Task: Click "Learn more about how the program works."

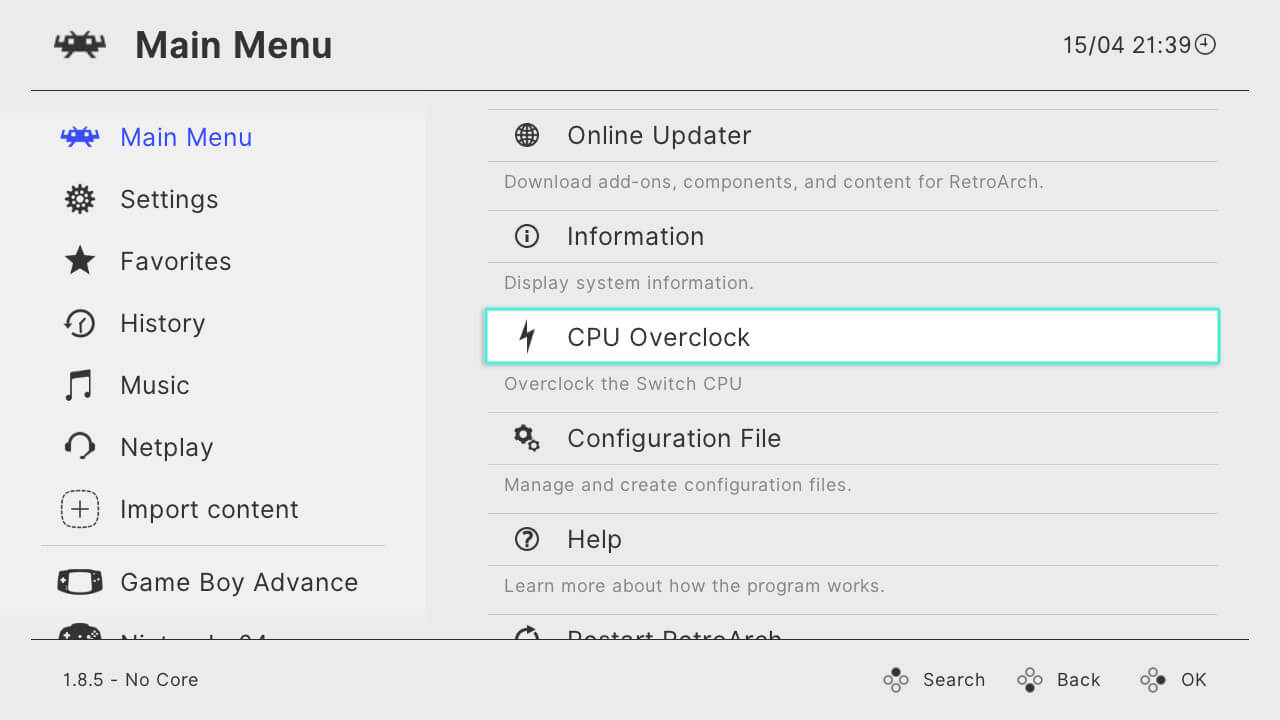Action: coord(695,586)
